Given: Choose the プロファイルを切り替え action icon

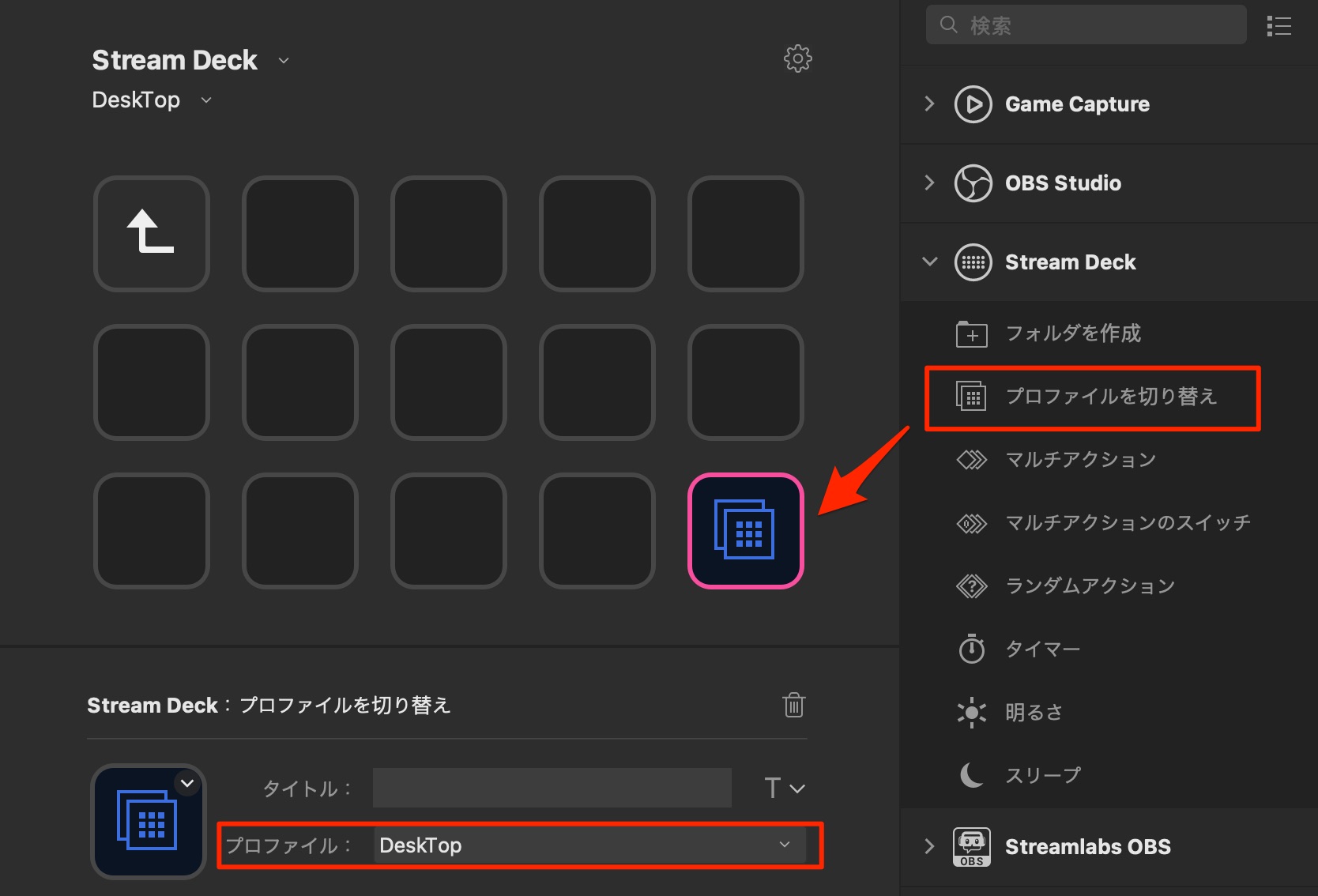Looking at the screenshot, I should (x=971, y=396).
